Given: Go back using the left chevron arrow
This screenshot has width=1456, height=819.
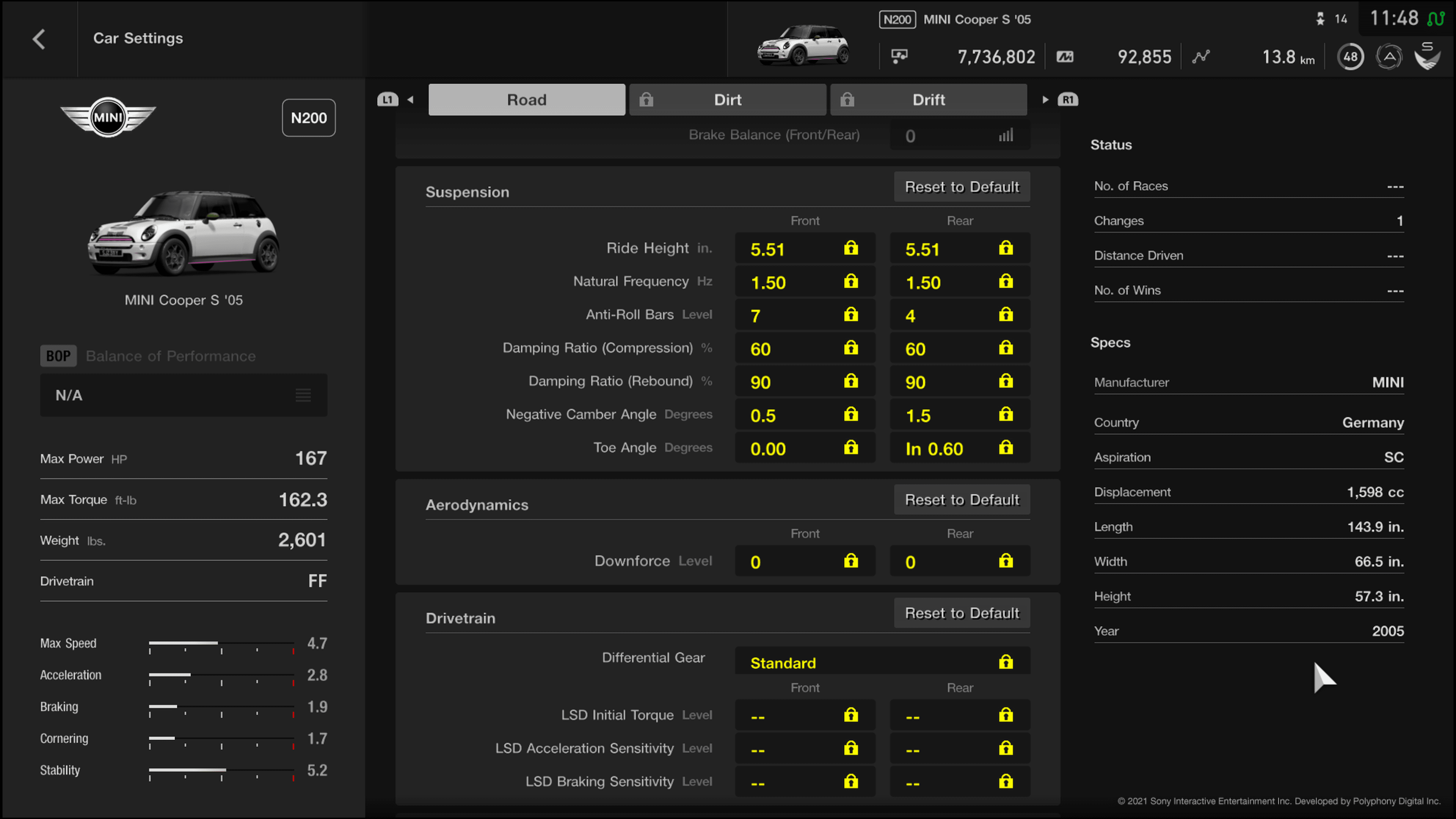Looking at the screenshot, I should tap(38, 38).
